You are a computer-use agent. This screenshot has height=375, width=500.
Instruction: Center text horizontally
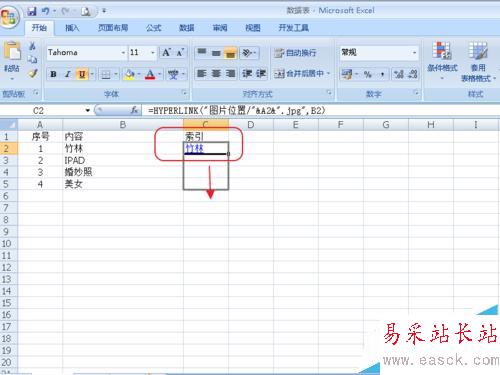[x=216, y=73]
